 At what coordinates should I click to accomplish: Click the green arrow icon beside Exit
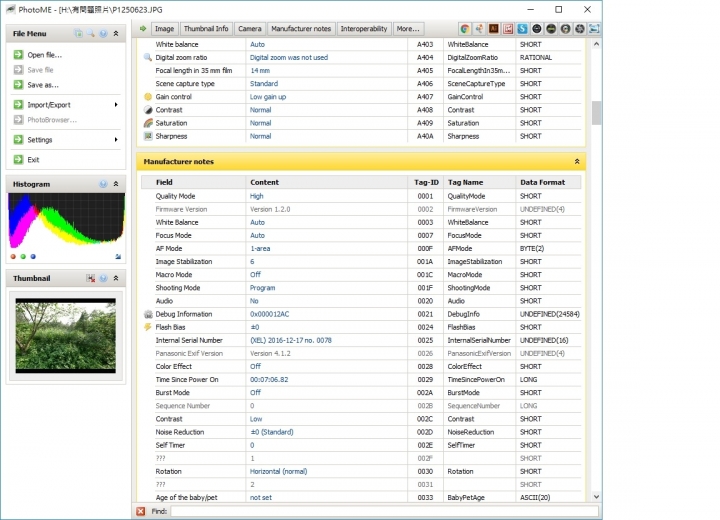[18, 159]
